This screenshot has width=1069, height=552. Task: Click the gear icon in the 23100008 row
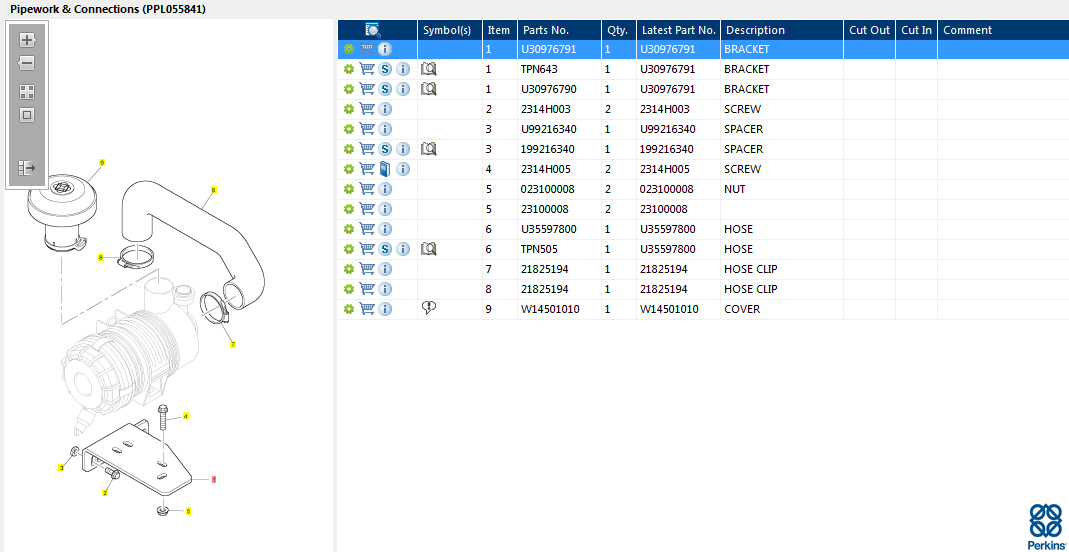(x=349, y=209)
